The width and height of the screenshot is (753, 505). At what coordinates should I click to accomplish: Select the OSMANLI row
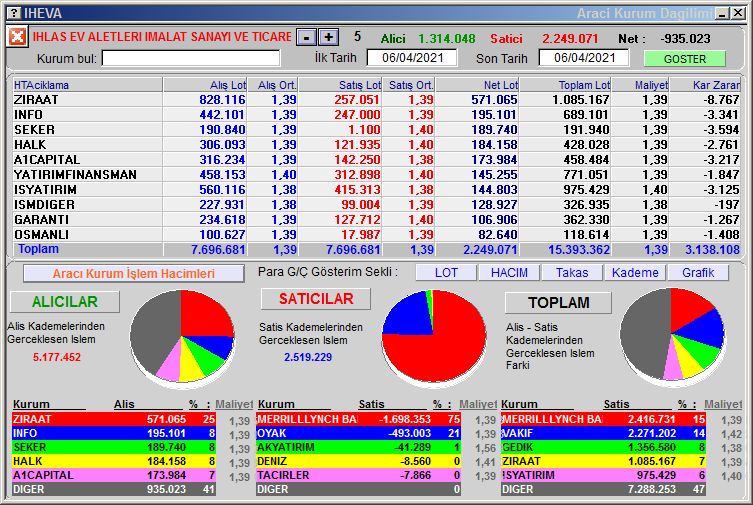tap(376, 234)
